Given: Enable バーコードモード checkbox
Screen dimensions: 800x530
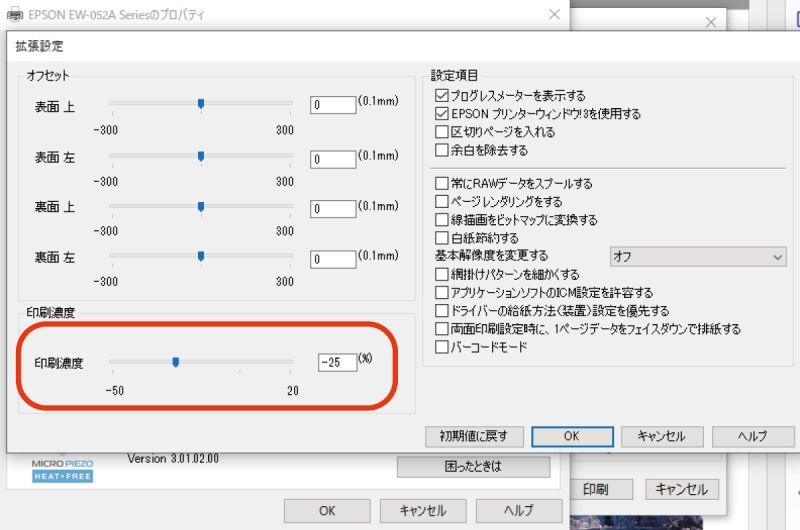Looking at the screenshot, I should (x=442, y=347).
